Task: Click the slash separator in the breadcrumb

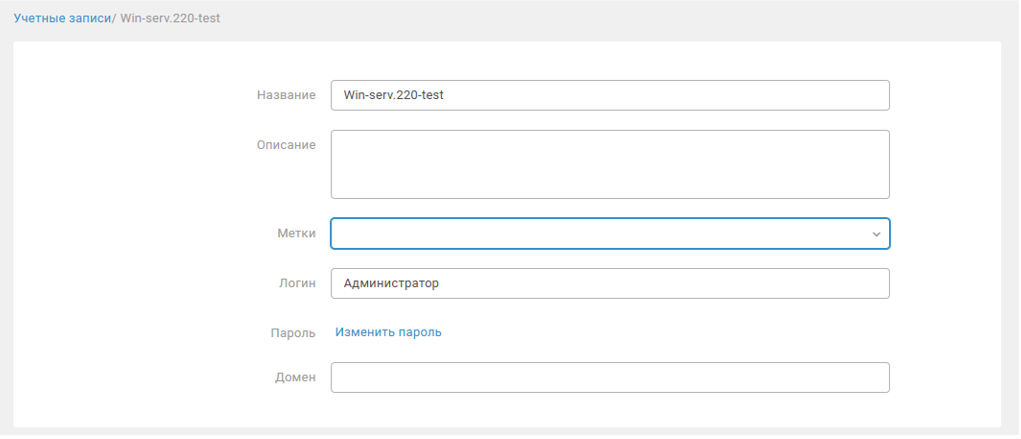Action: pyautogui.click(x=114, y=19)
